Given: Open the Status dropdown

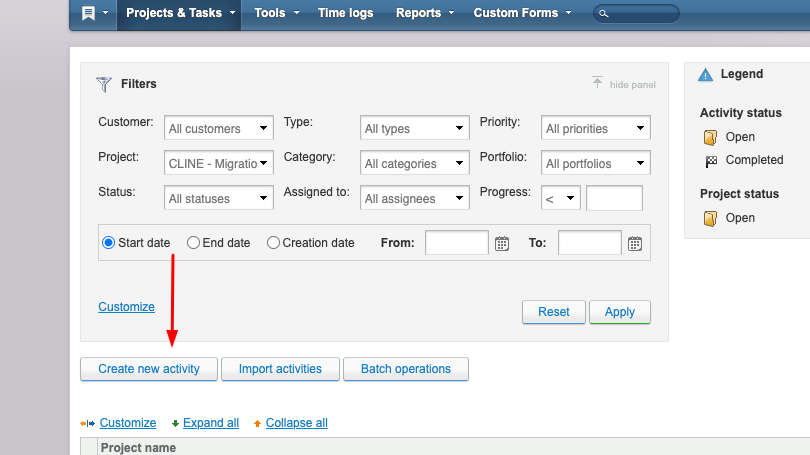Looking at the screenshot, I should [219, 198].
